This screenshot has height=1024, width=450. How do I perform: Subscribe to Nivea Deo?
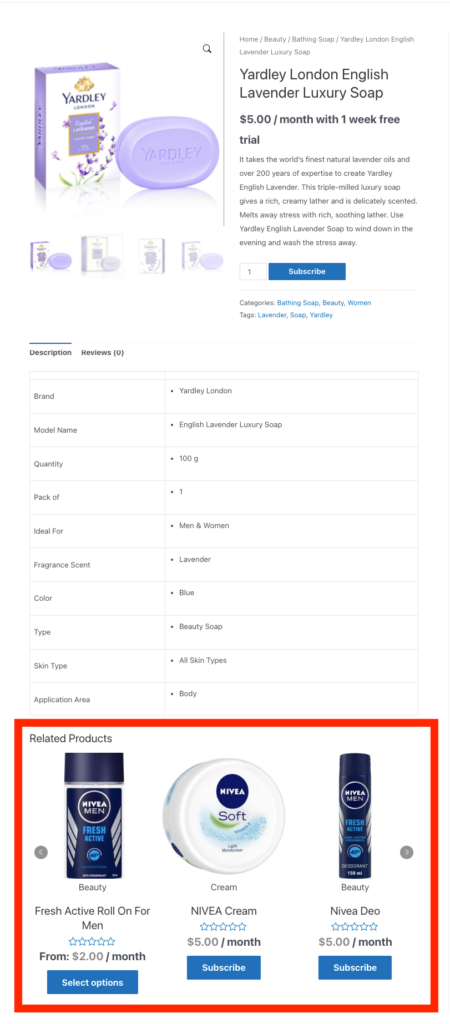pos(355,968)
